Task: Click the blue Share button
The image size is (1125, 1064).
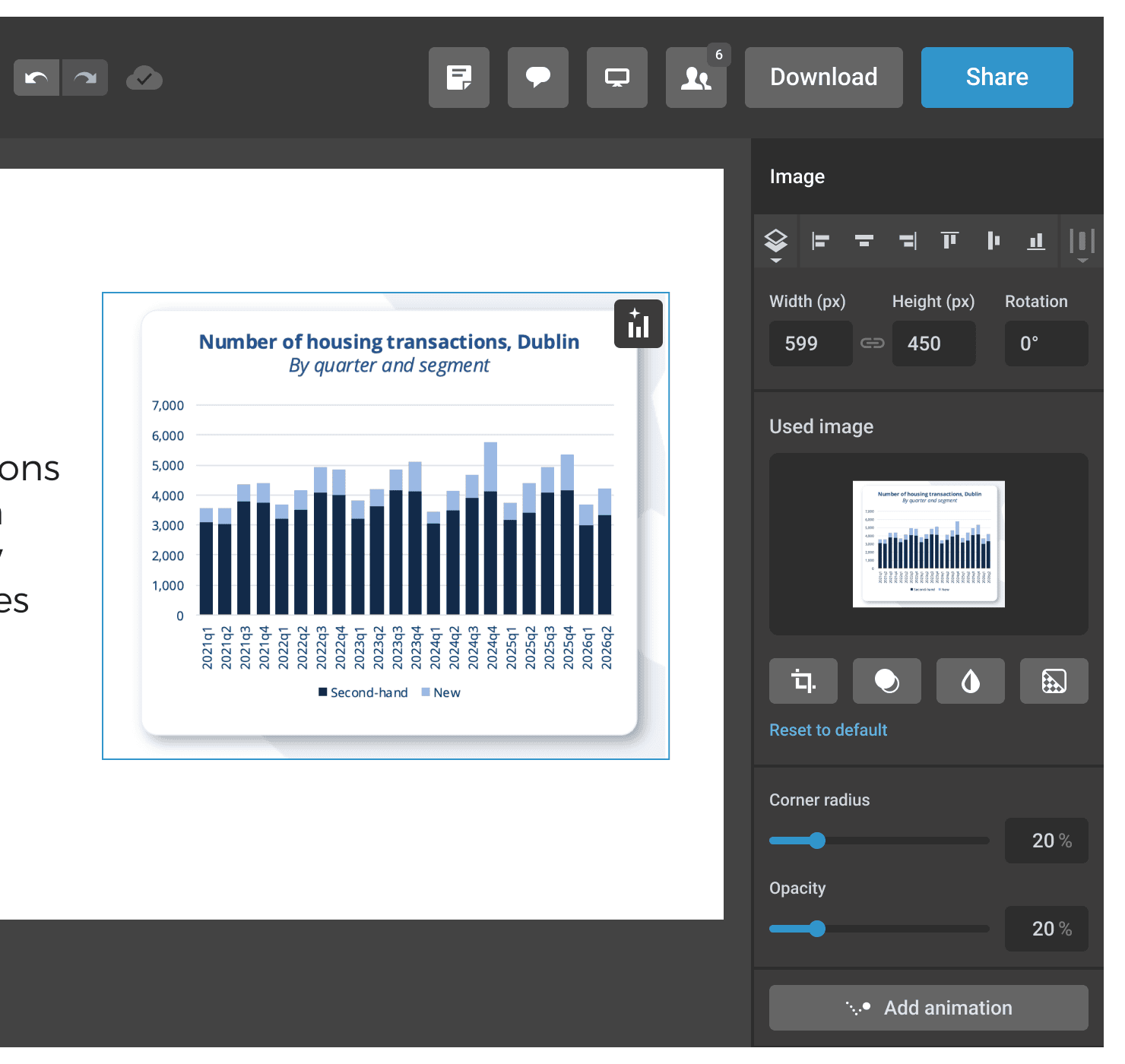Action: click(x=997, y=78)
